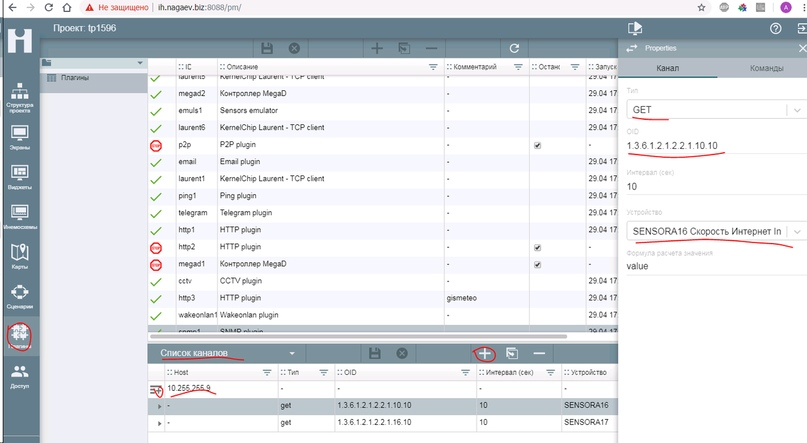Collapse the 10.255.255.9 host group

[x=156, y=391]
